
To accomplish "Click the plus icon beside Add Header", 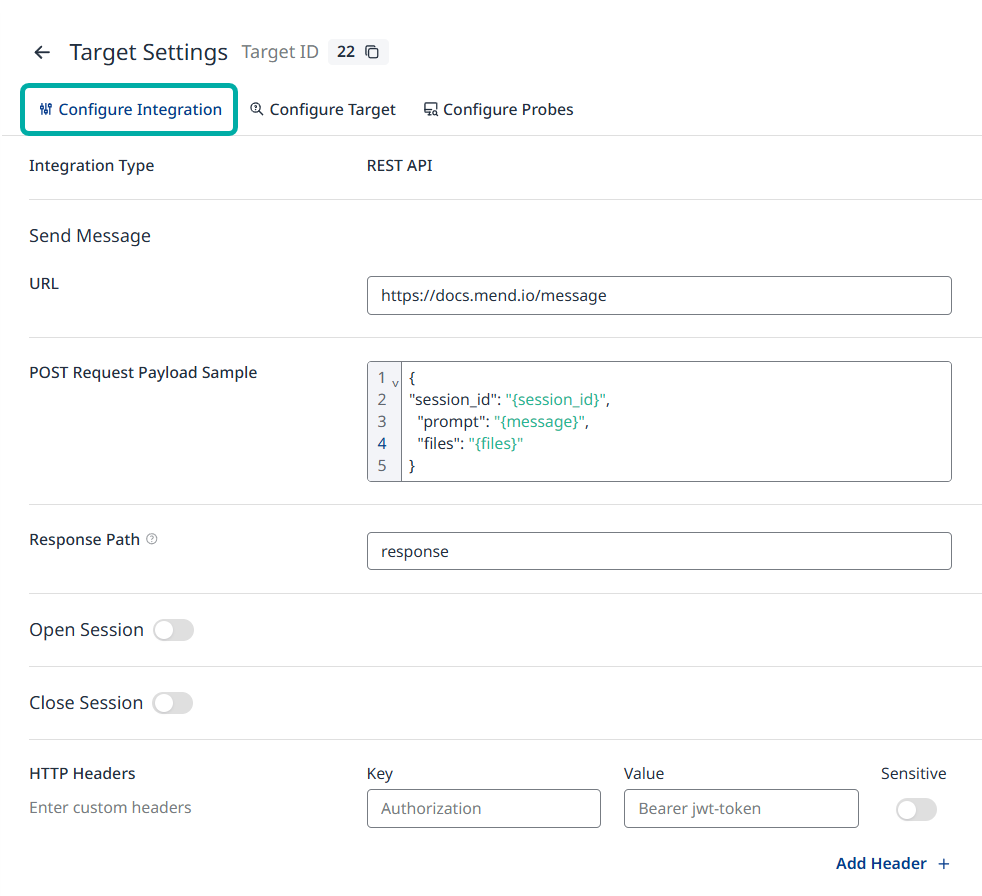I will 943,864.
